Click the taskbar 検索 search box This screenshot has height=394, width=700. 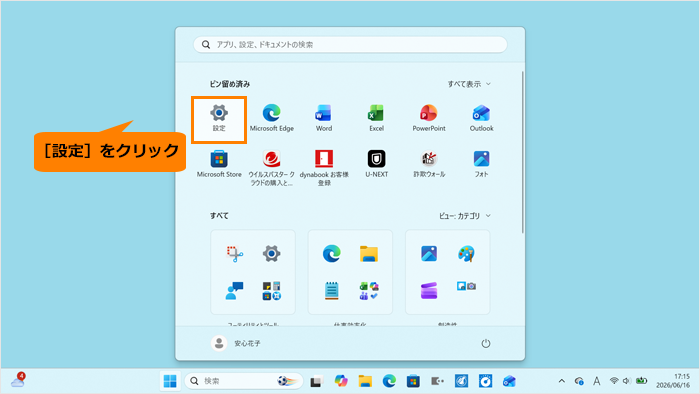244,381
